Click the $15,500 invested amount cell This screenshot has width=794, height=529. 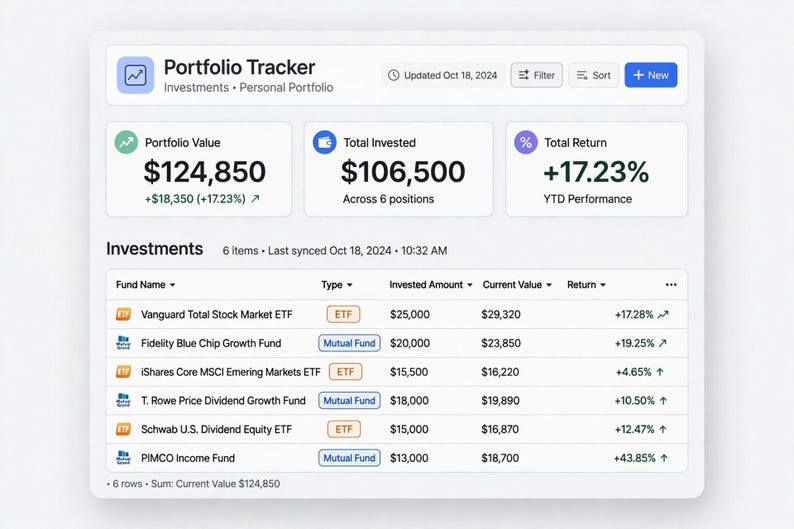pyautogui.click(x=409, y=372)
